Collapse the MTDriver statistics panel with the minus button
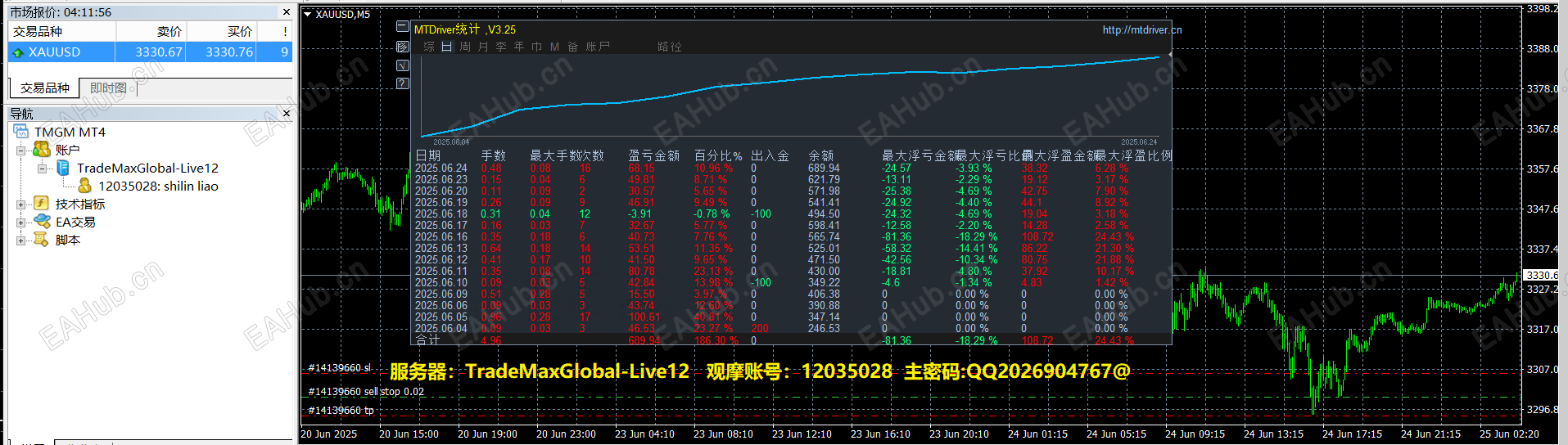The image size is (1568, 445). 402,27
